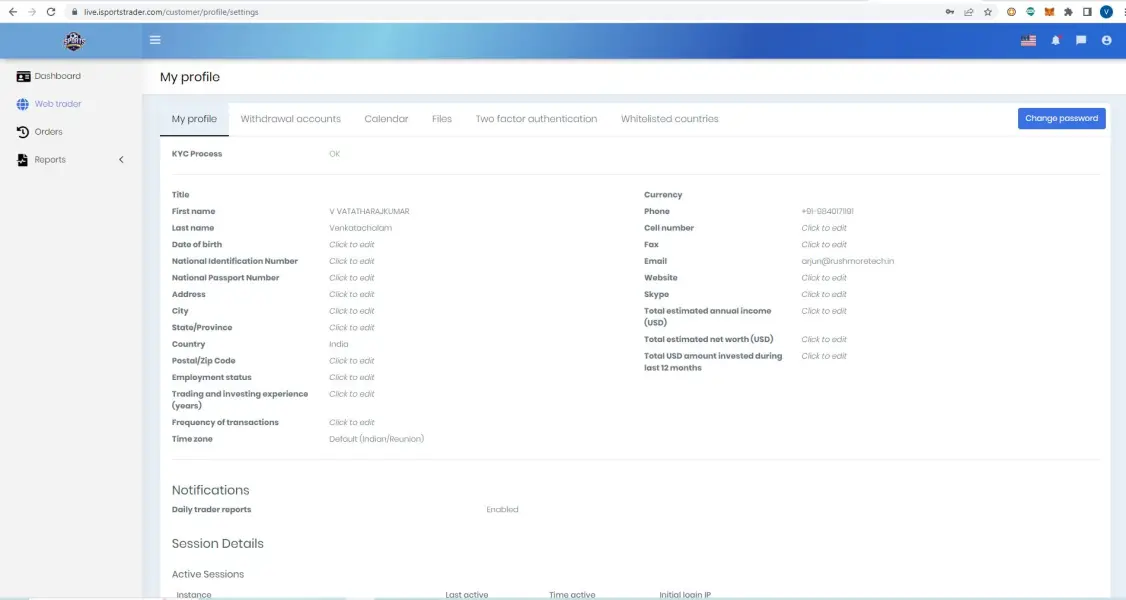Open the Whitelisted countries tab
This screenshot has height=600, width=1126.
pos(669,119)
